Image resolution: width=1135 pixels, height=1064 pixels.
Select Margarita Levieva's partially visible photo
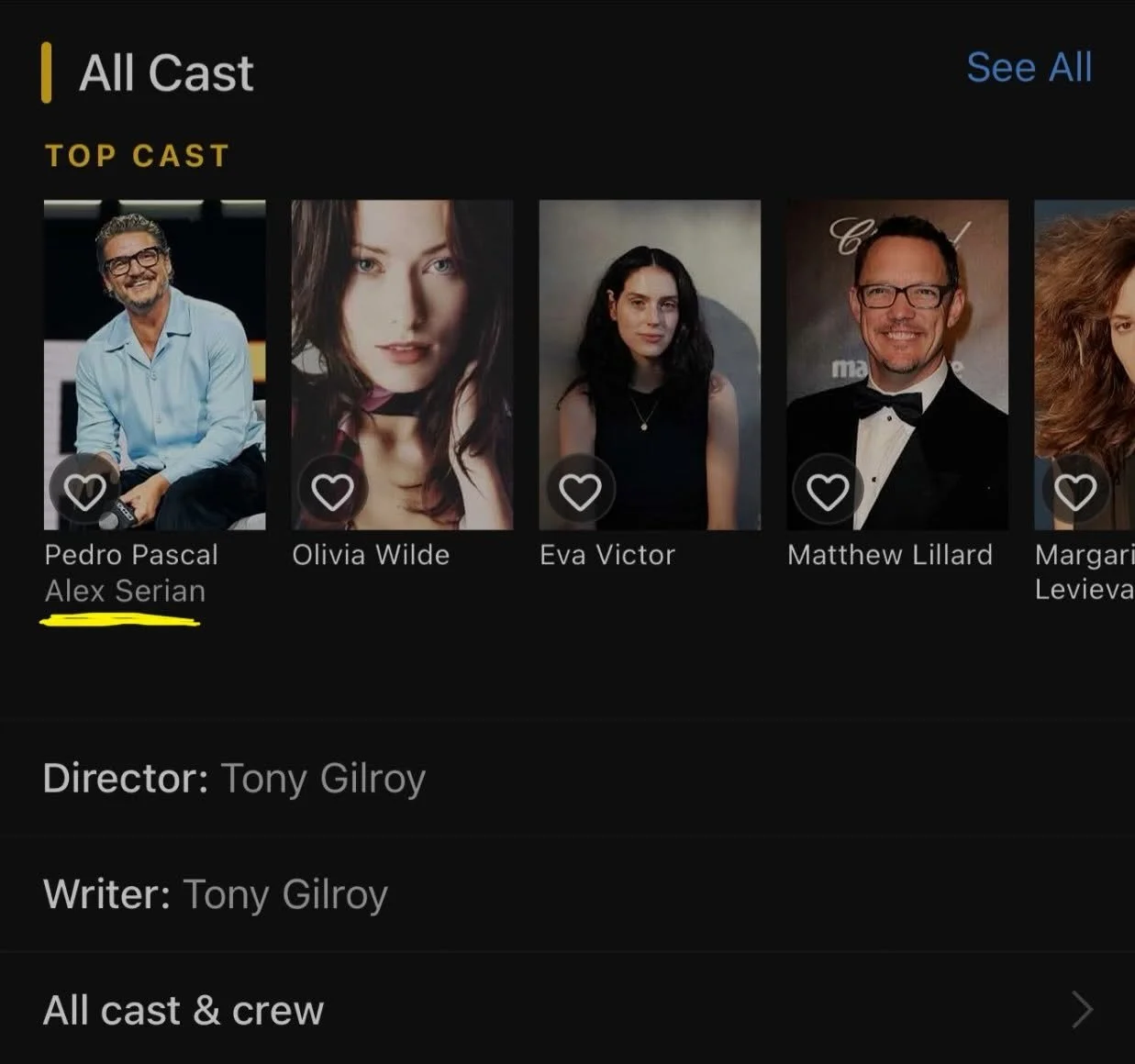1085,364
